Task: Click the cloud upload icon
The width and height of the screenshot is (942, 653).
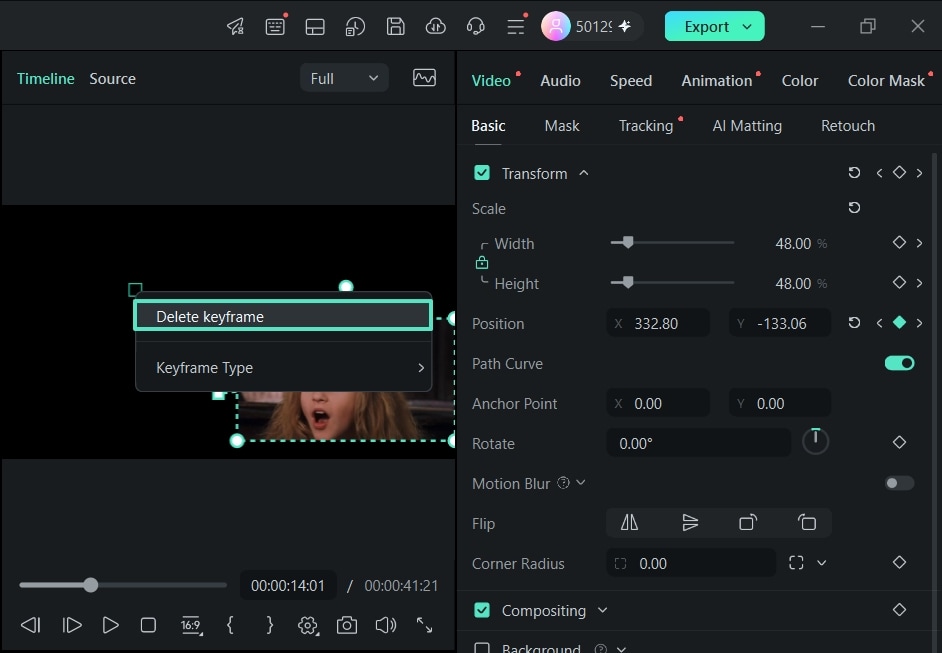Action: [436, 26]
